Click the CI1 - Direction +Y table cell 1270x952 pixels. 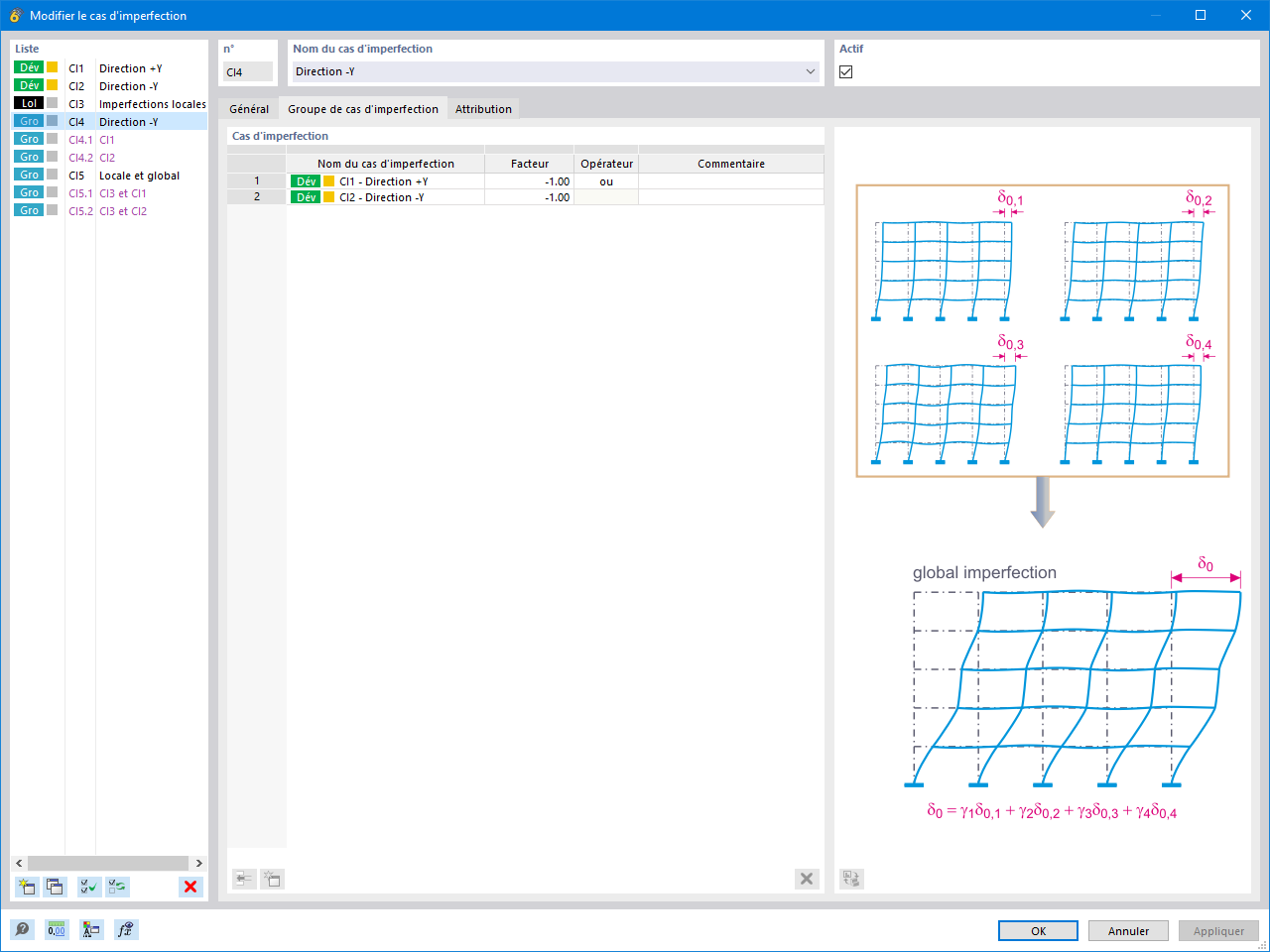click(x=385, y=181)
